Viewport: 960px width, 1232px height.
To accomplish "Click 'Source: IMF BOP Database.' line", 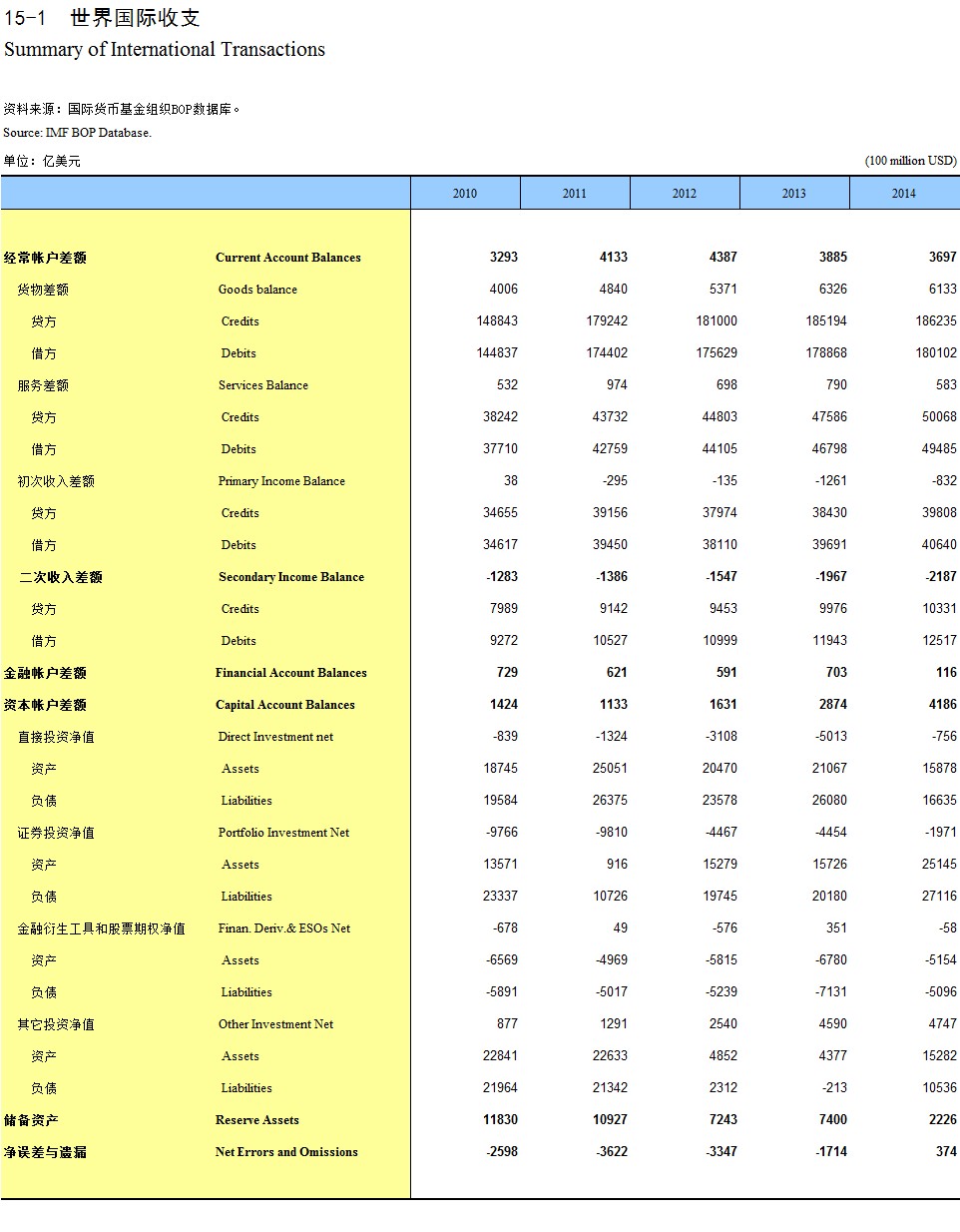I will click(77, 133).
